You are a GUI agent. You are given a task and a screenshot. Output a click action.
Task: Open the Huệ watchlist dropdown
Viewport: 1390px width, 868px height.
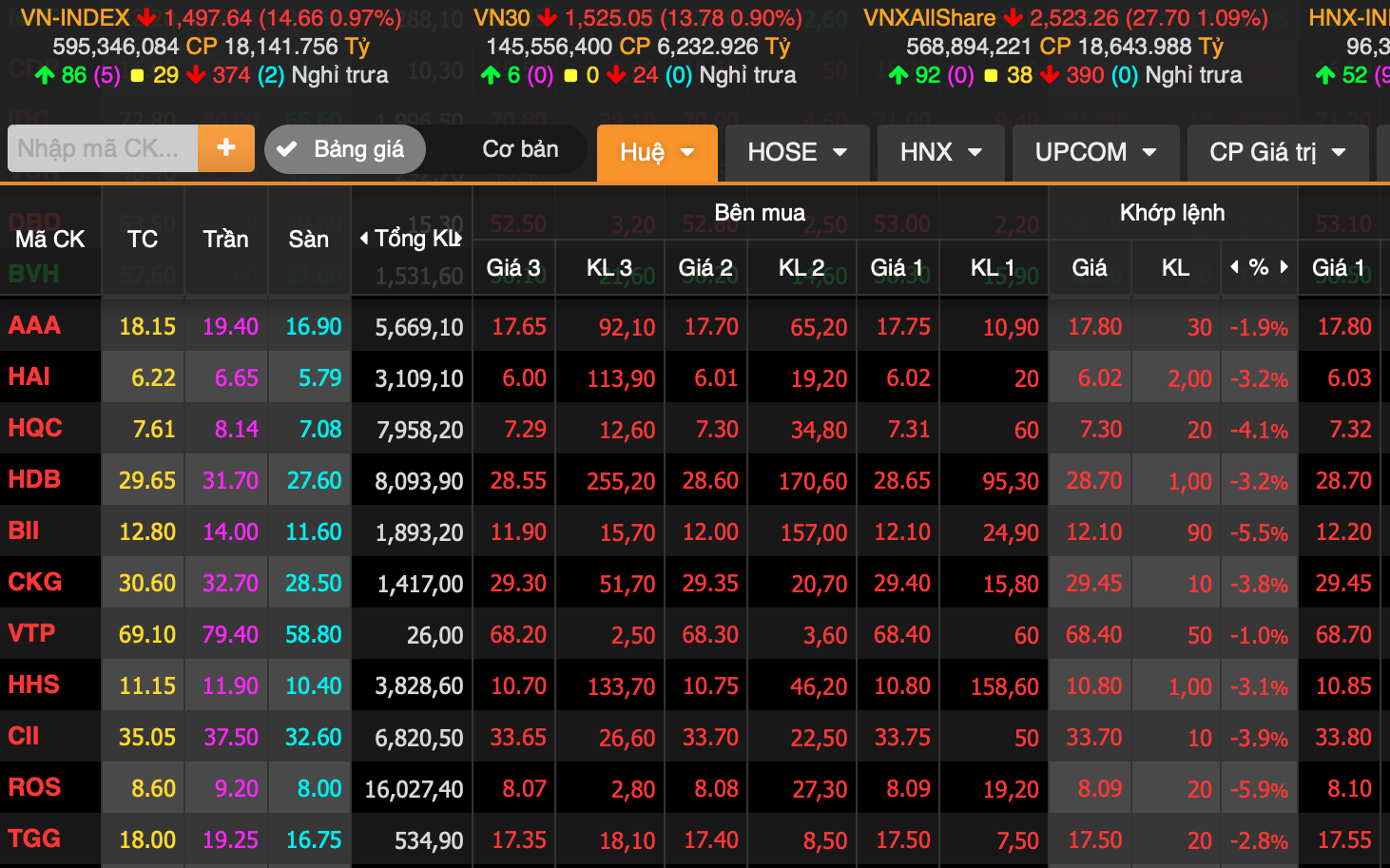pos(657,152)
